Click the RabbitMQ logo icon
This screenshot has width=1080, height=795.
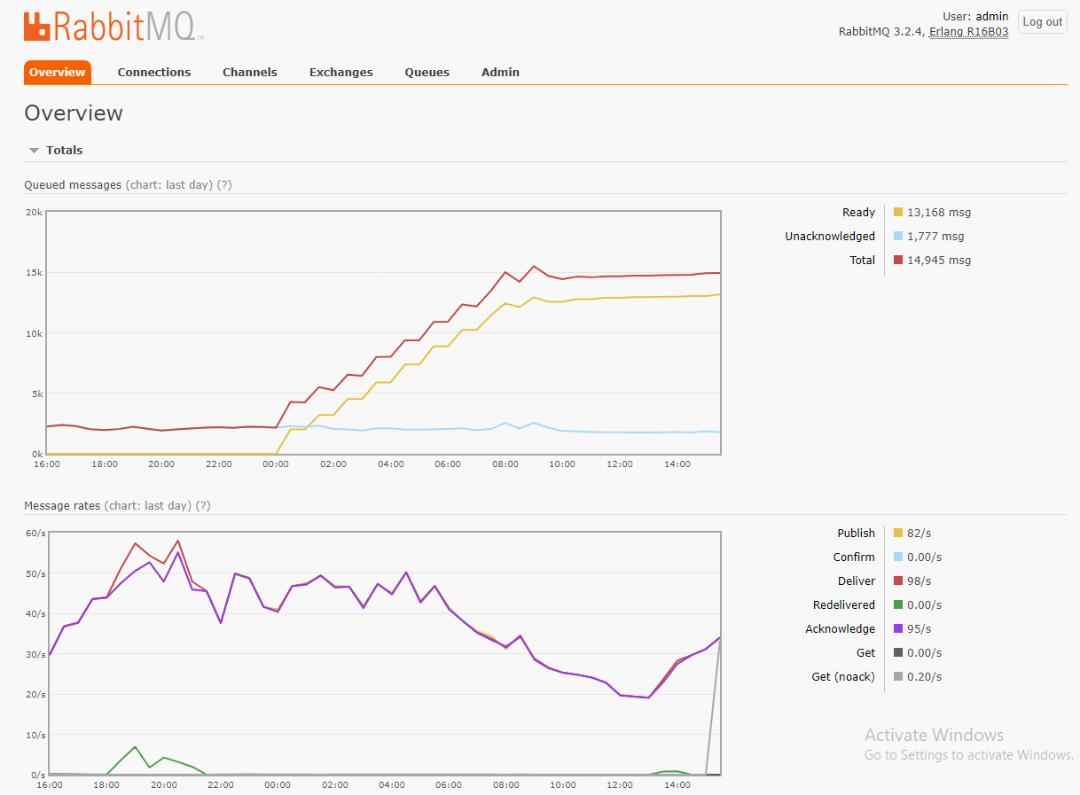(37, 26)
